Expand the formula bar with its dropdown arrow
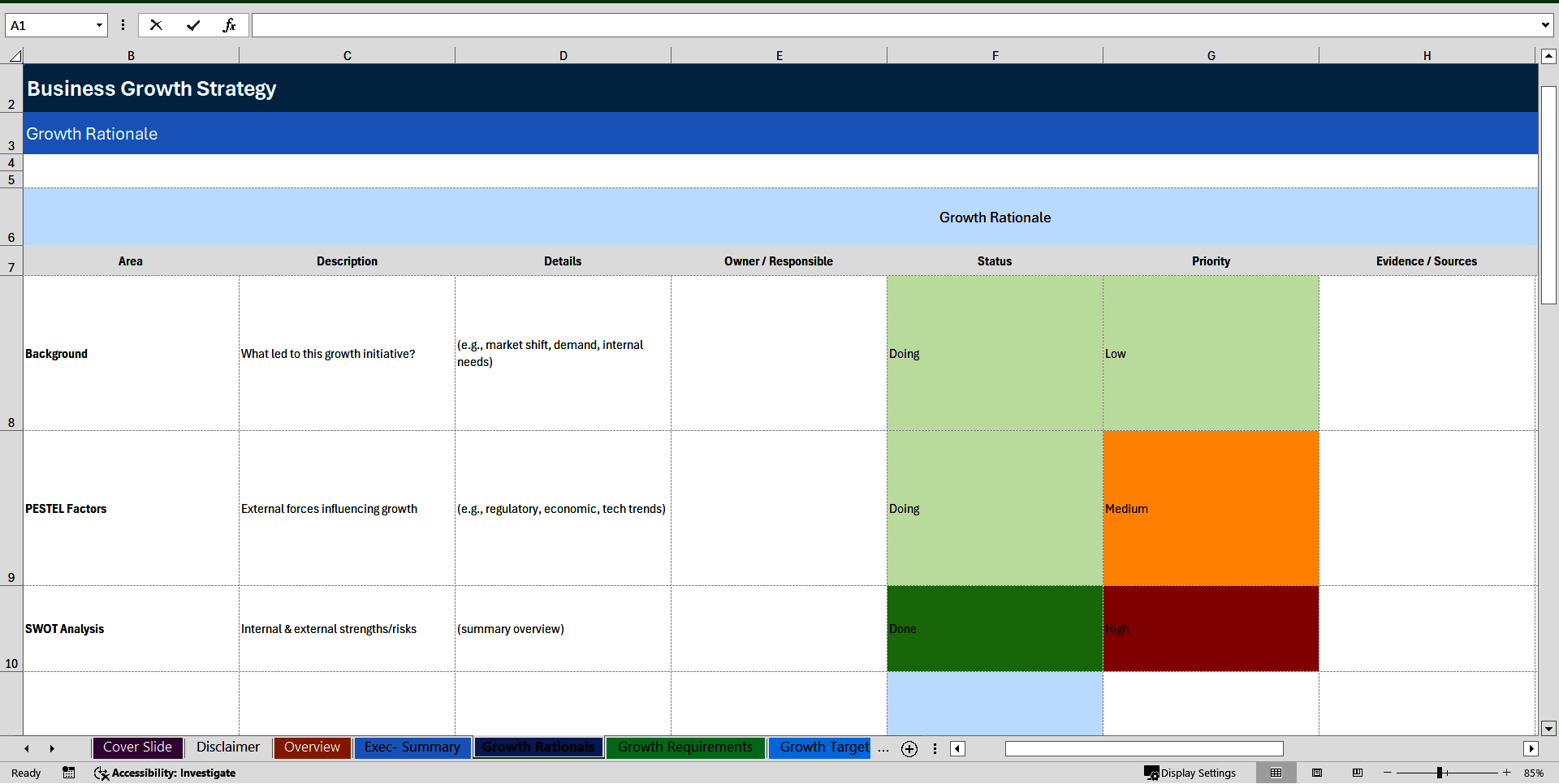The image size is (1559, 784). pos(1545,25)
